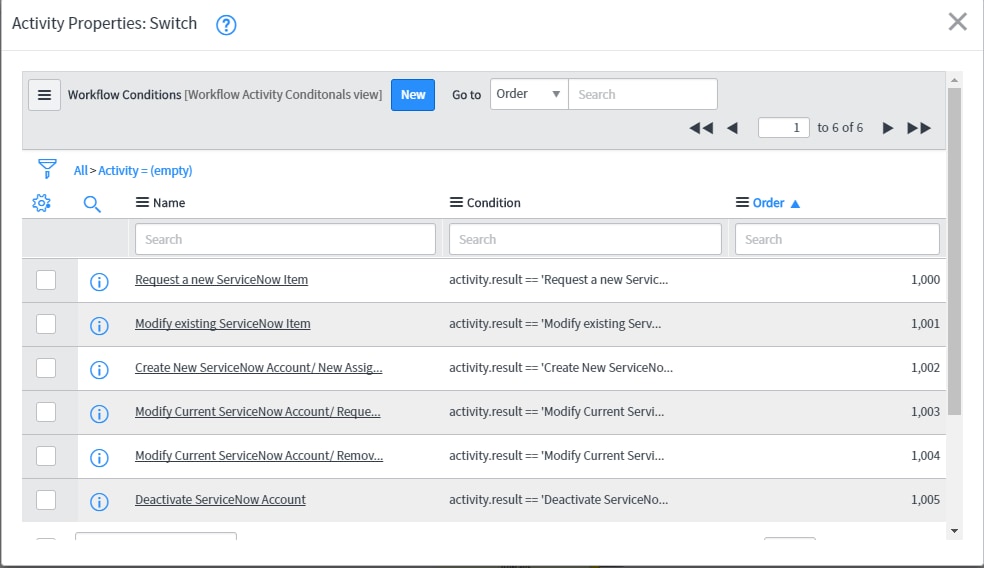This screenshot has height=568, width=984.
Task: Open the list controls hamburger menu
Action: tap(45, 95)
